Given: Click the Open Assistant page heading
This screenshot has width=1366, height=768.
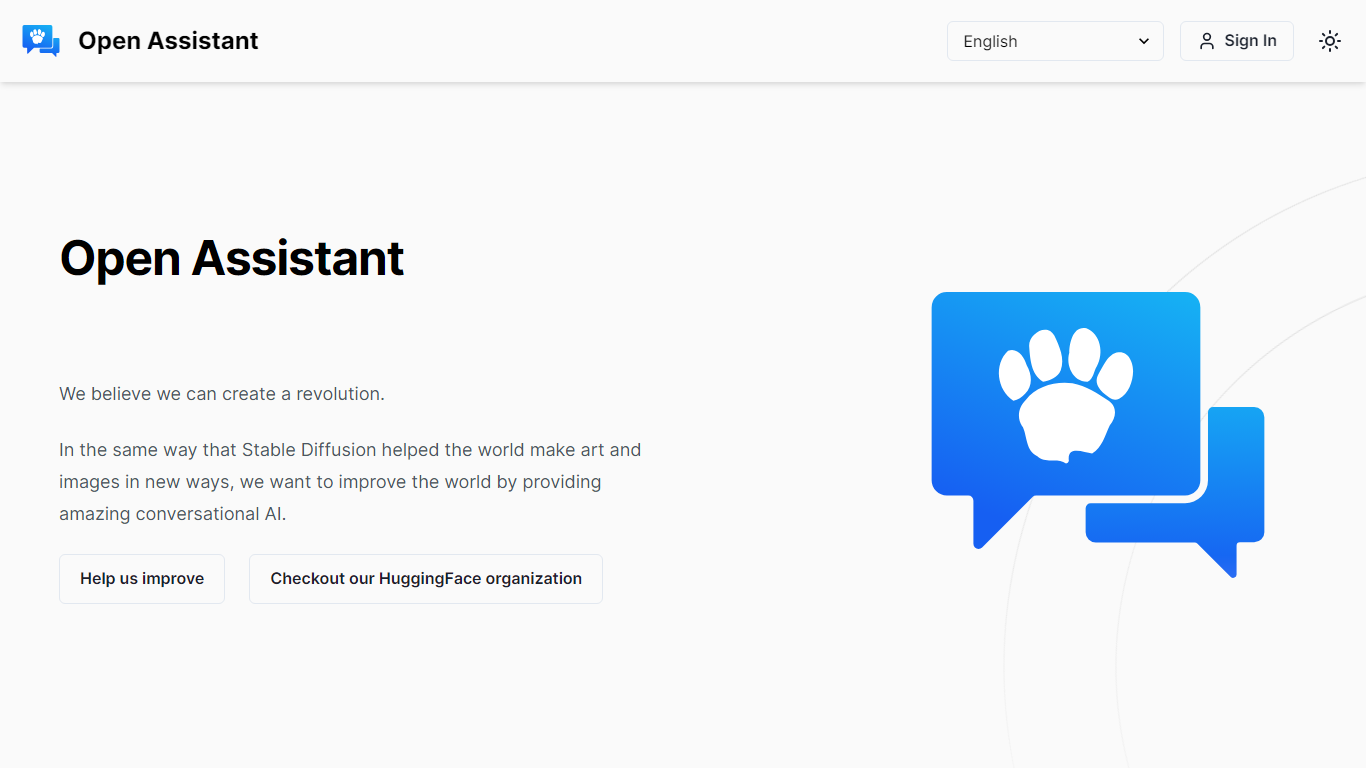Looking at the screenshot, I should [x=231, y=258].
